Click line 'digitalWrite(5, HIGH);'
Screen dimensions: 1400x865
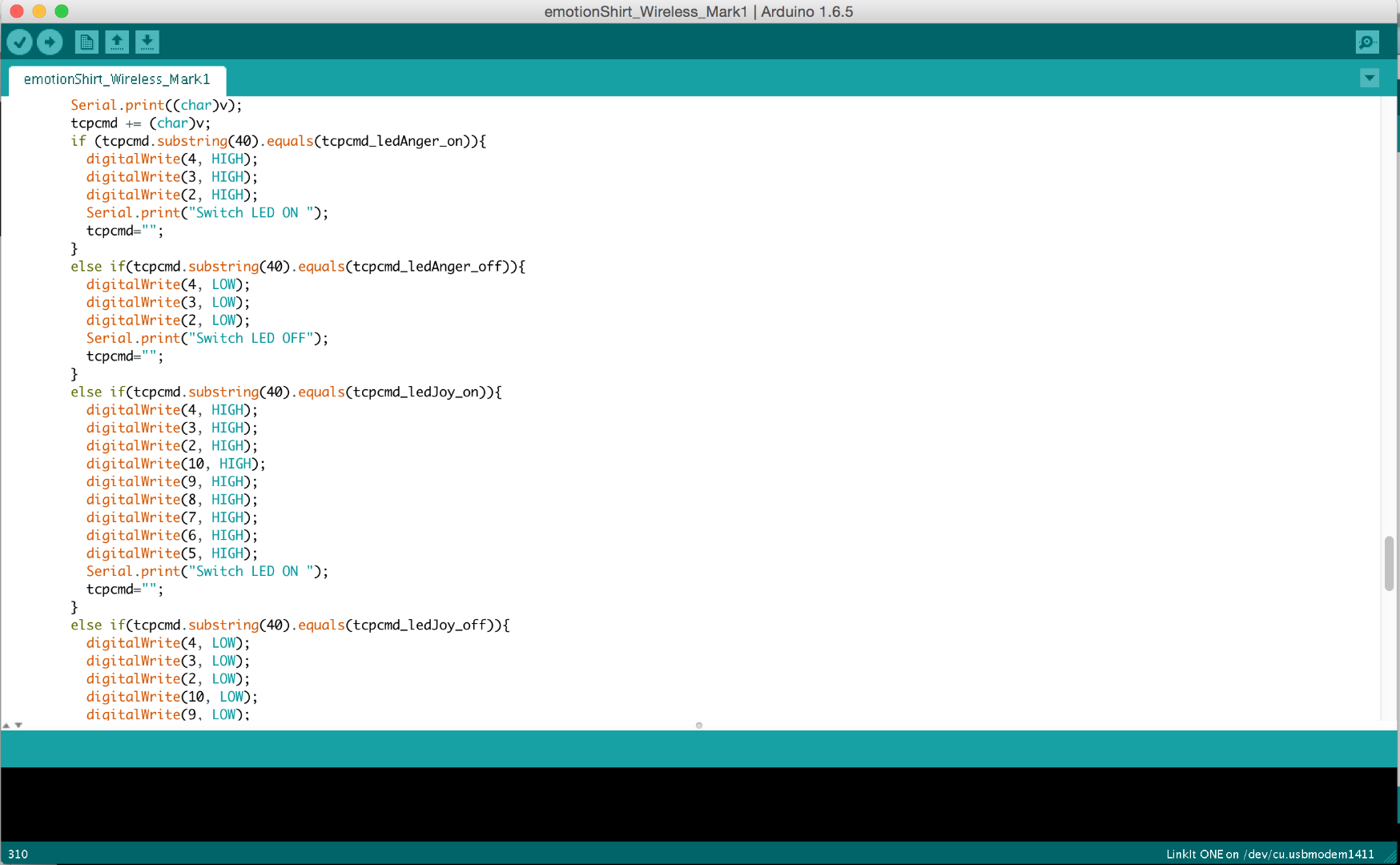(x=172, y=553)
